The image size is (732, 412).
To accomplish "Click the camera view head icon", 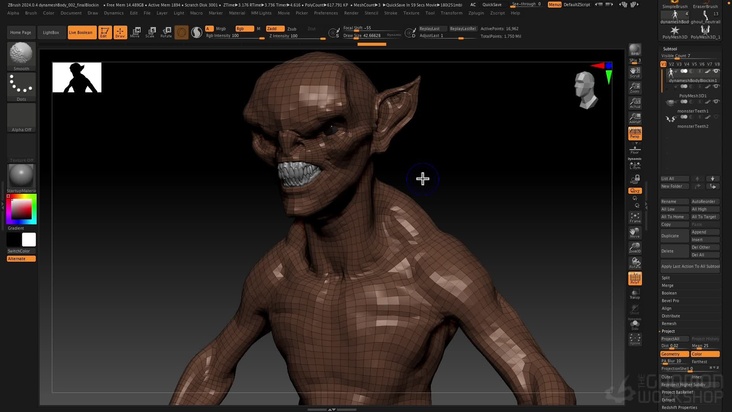I will (587, 90).
